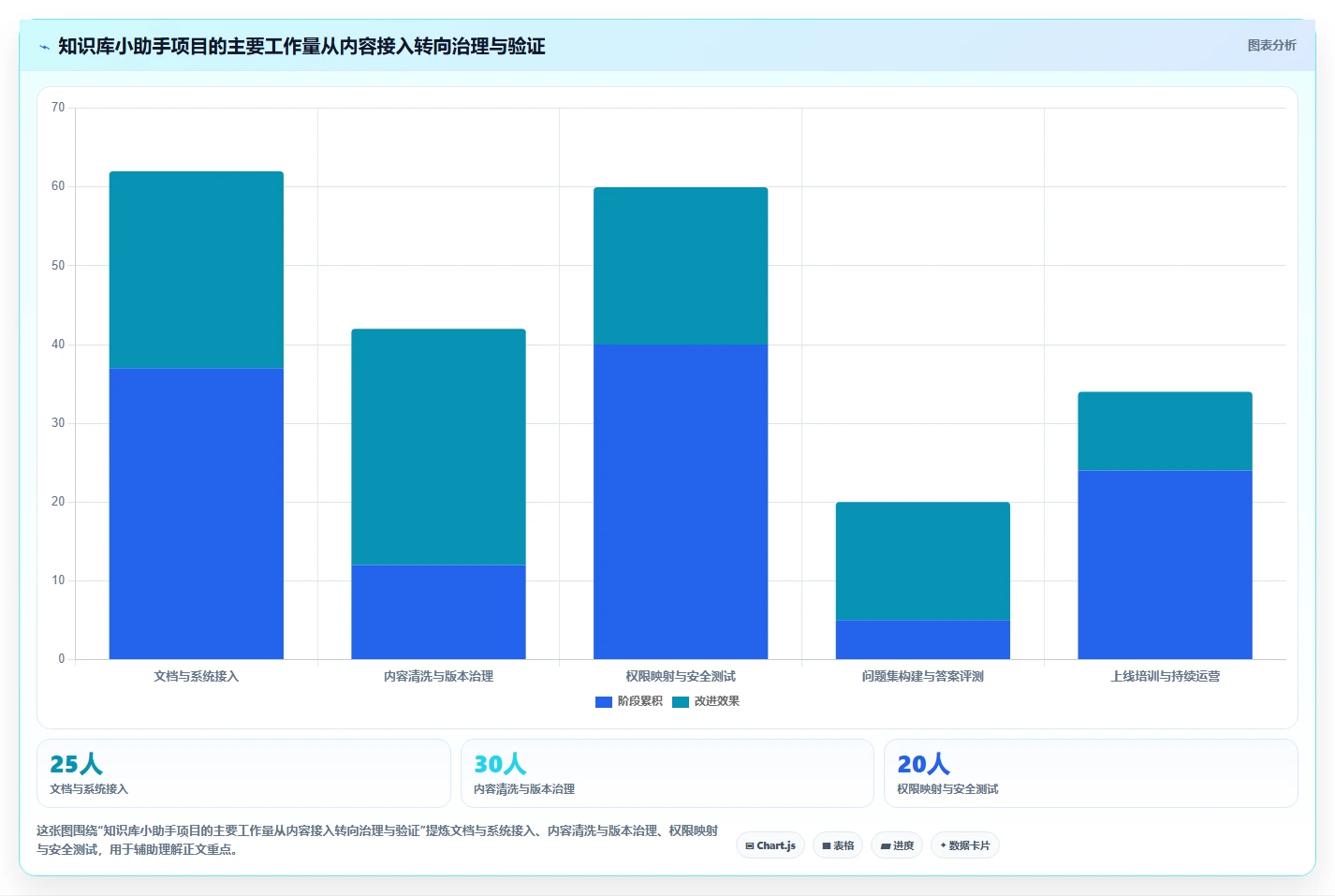Select the blue 阶段累积 bar for 内容清洗与版本治理

point(438,611)
